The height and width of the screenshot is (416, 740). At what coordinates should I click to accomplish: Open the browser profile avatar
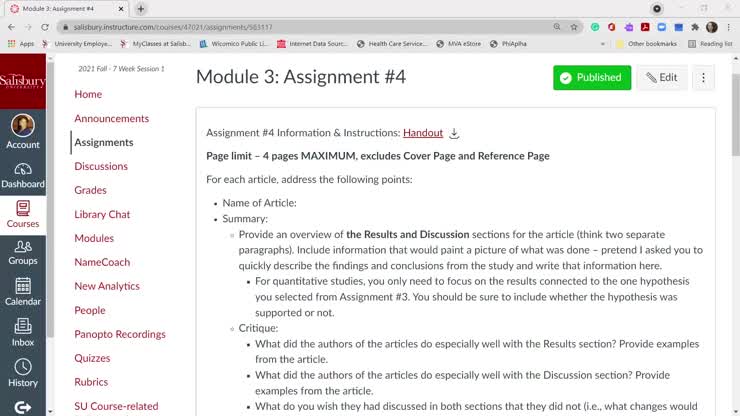point(712,27)
